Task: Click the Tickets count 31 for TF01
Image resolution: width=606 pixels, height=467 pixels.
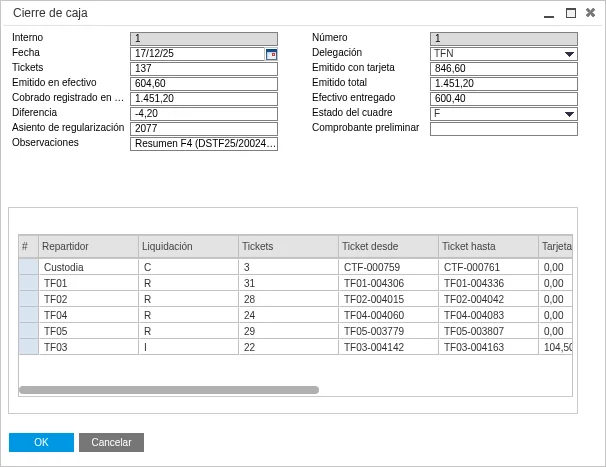Action: (x=288, y=283)
